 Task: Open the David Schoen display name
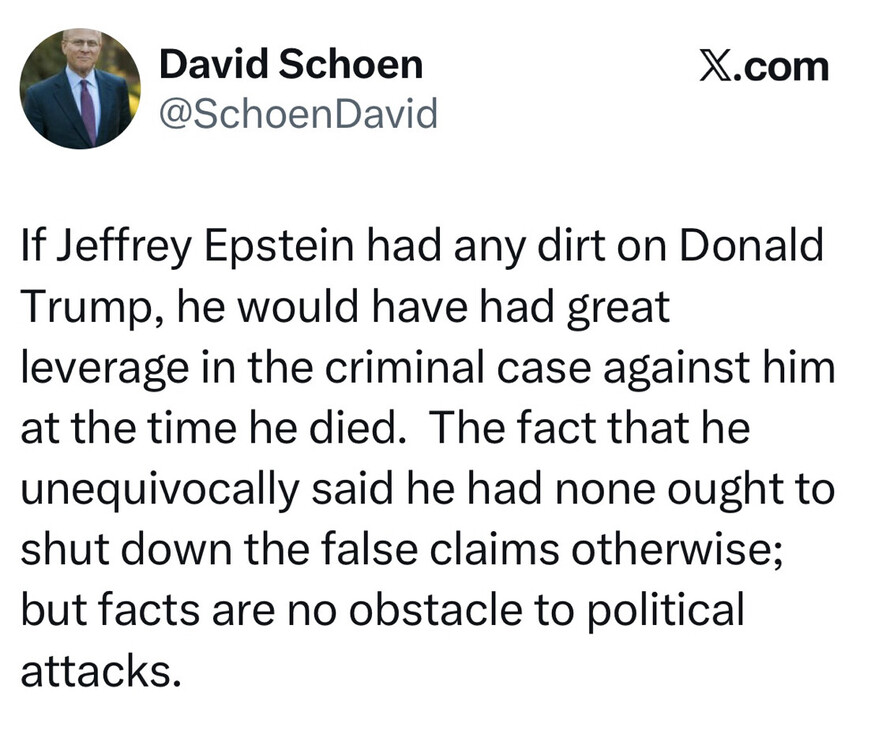point(291,66)
